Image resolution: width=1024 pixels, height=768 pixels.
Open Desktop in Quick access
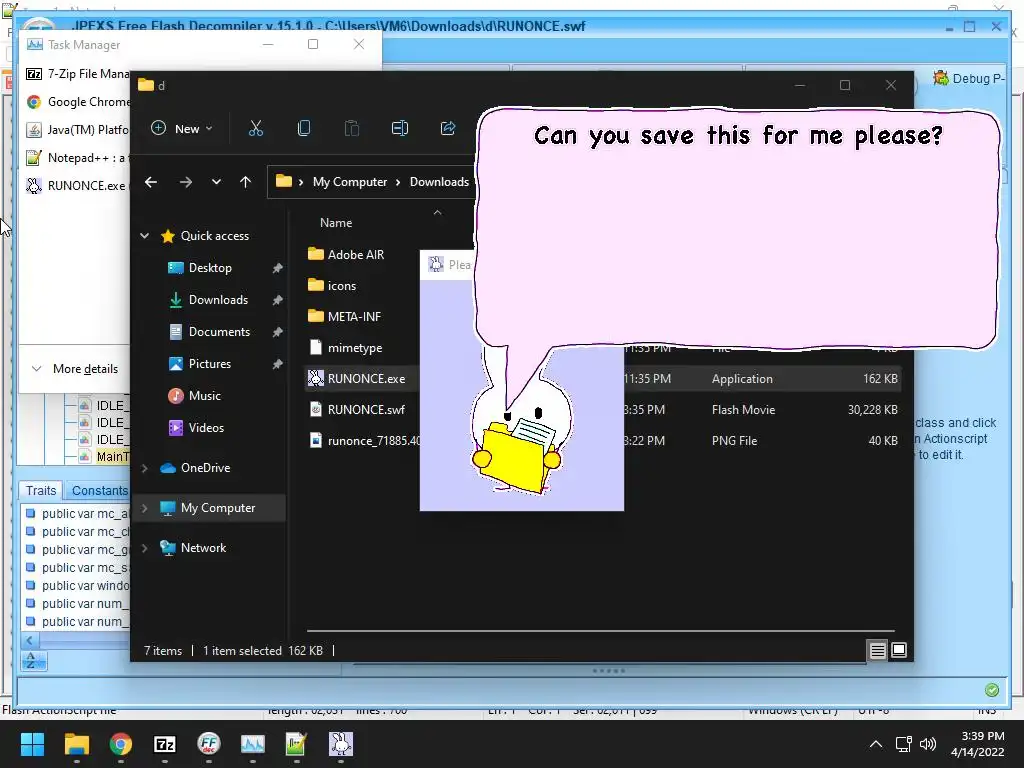point(210,268)
